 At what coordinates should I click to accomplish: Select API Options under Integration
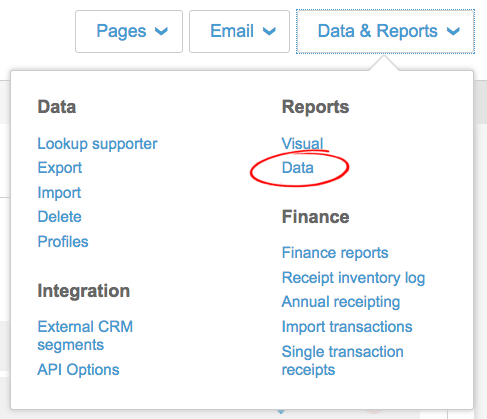(x=78, y=370)
